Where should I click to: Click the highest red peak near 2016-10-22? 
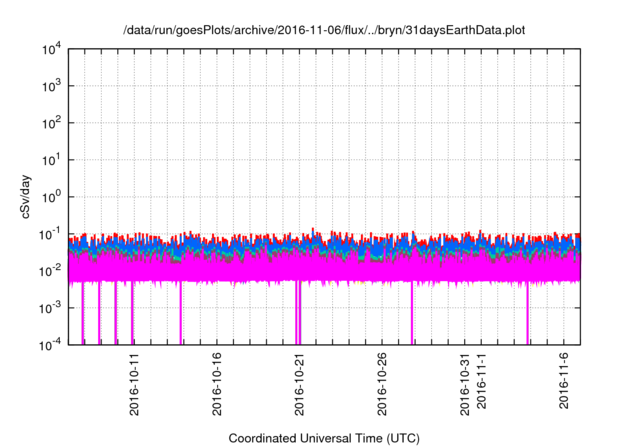tap(313, 230)
